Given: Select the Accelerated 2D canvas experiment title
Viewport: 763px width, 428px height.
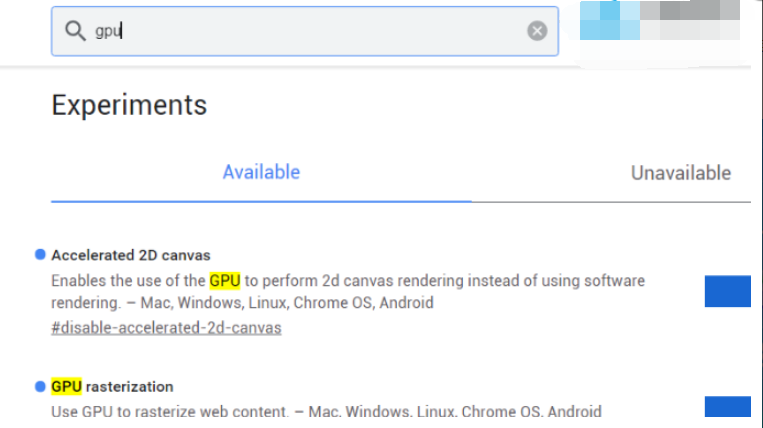Looking at the screenshot, I should pos(131,255).
